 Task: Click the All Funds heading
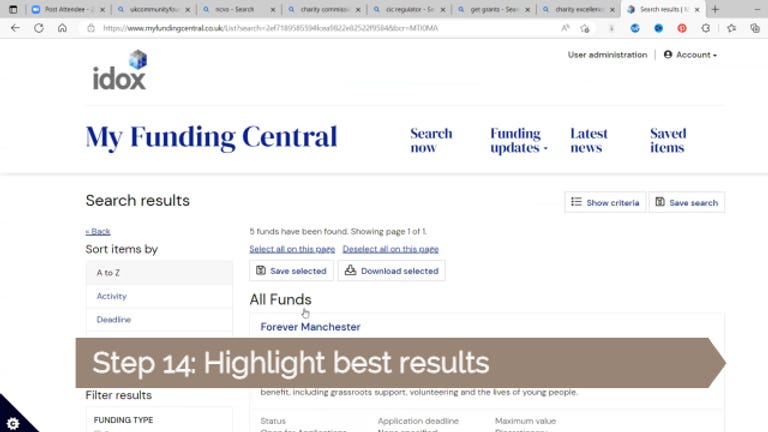tap(280, 299)
